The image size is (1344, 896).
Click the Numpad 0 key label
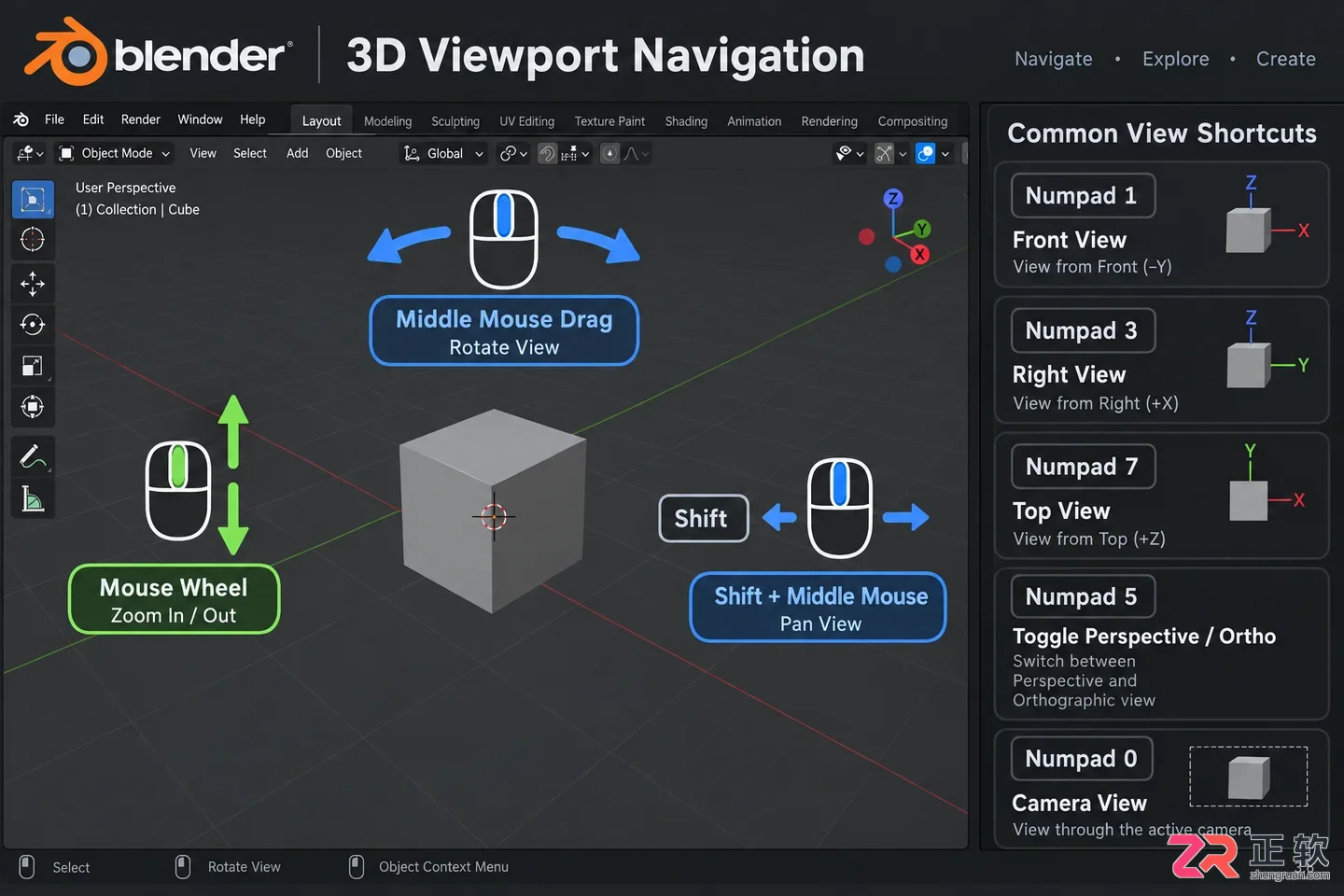(x=1082, y=759)
